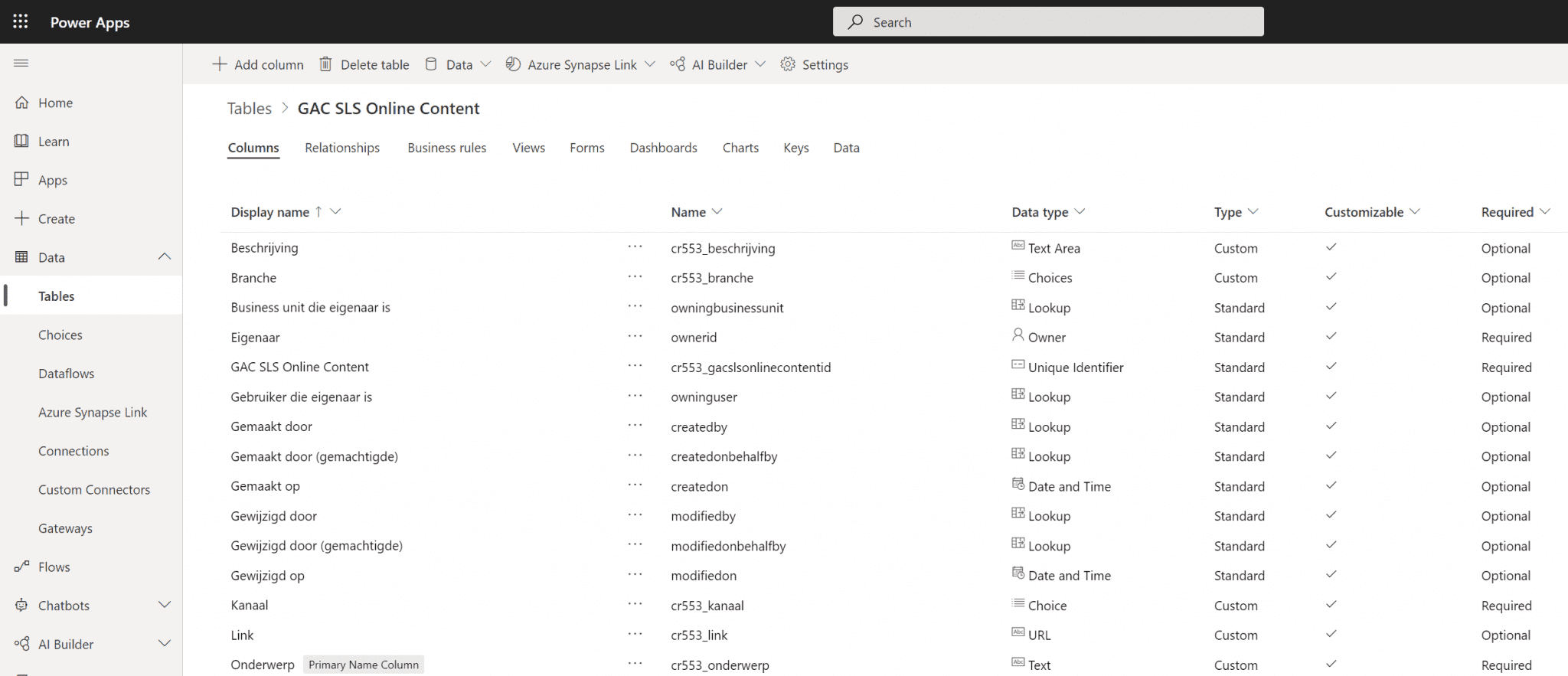The image size is (1568, 676).
Task: Open Dataflows in the sidebar
Action: point(67,374)
